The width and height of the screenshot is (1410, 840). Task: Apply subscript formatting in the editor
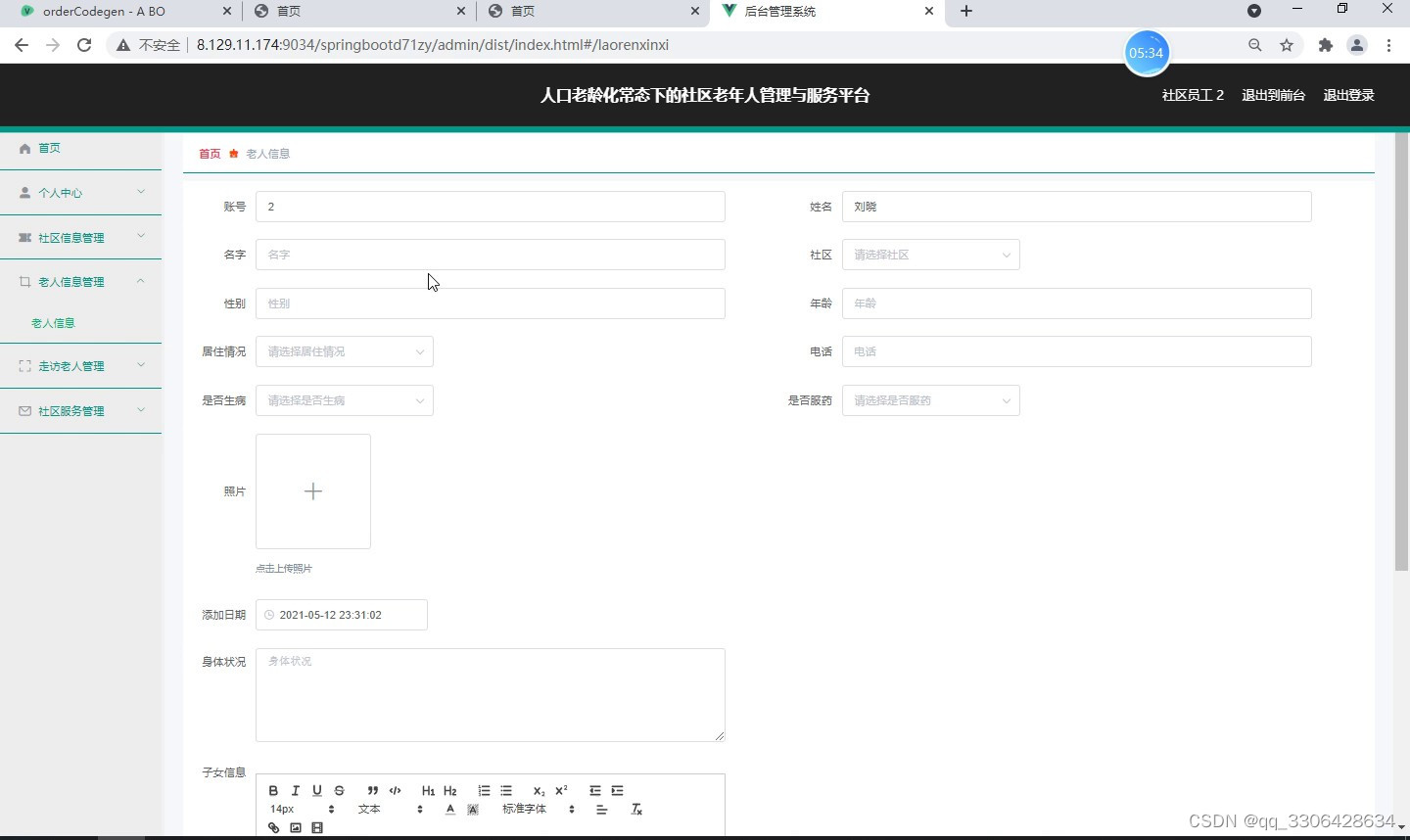coord(539,790)
